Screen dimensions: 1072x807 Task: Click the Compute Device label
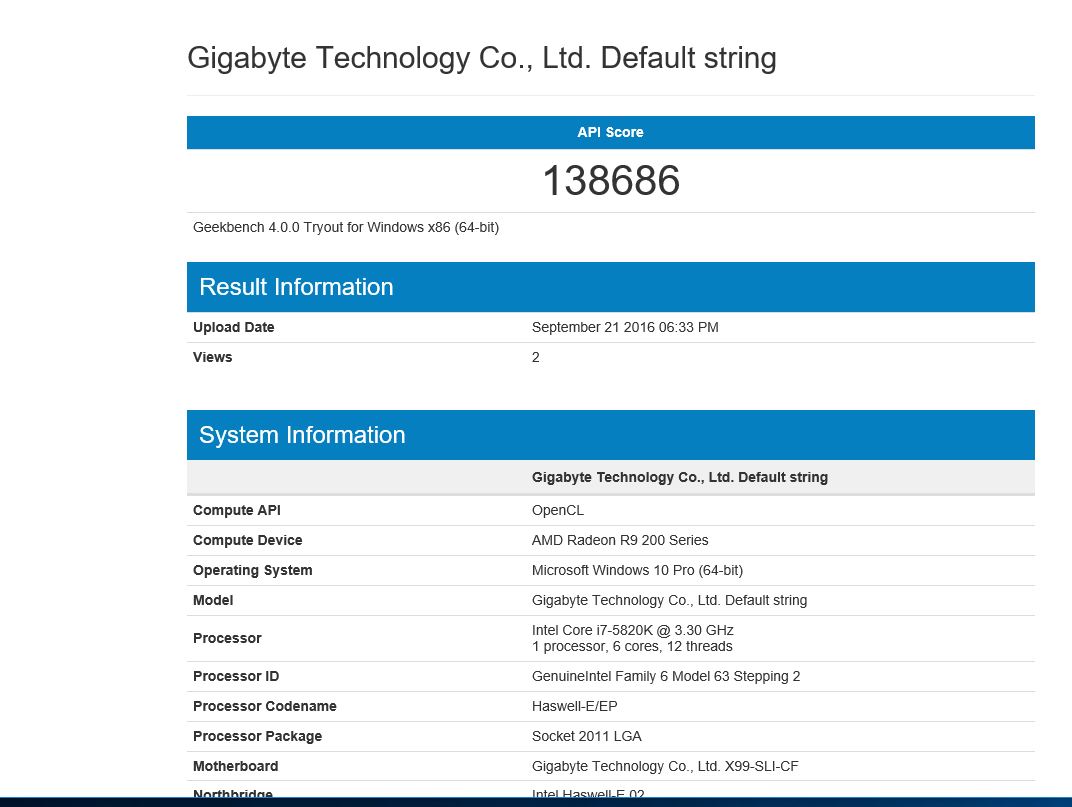247,540
